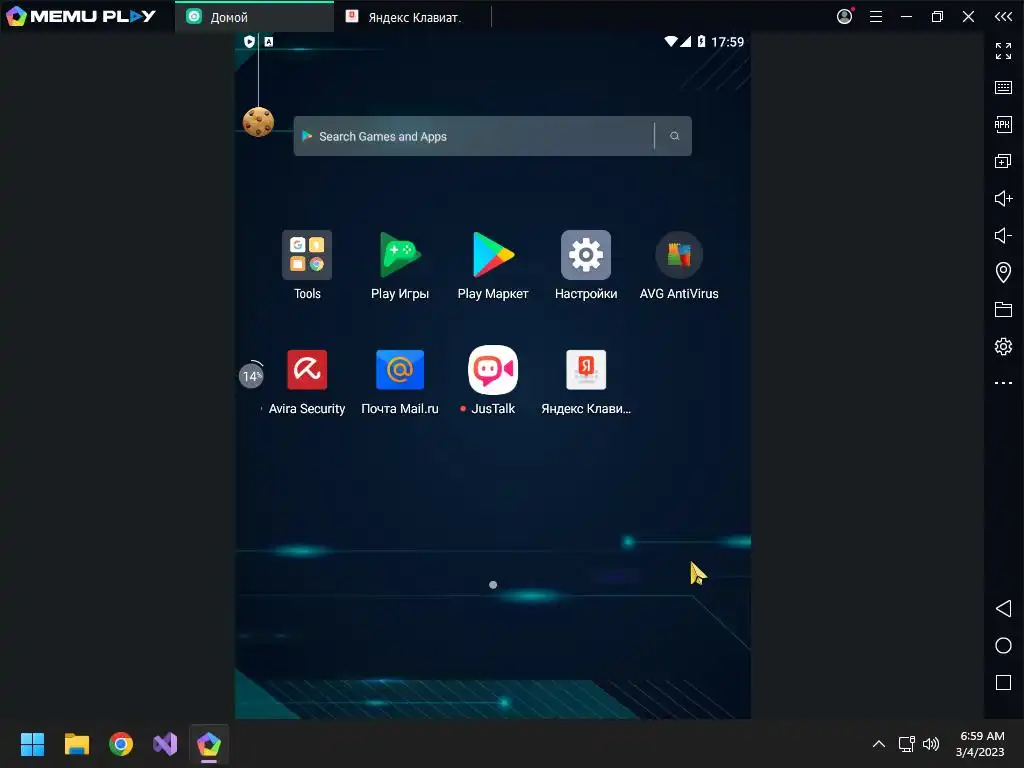Viewport: 1024px width, 768px height.
Task: Decrease emulator volume
Action: tap(1003, 235)
